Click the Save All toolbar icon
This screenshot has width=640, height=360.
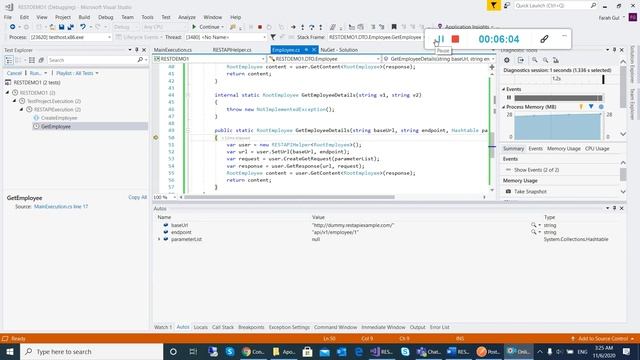[x=70, y=27]
